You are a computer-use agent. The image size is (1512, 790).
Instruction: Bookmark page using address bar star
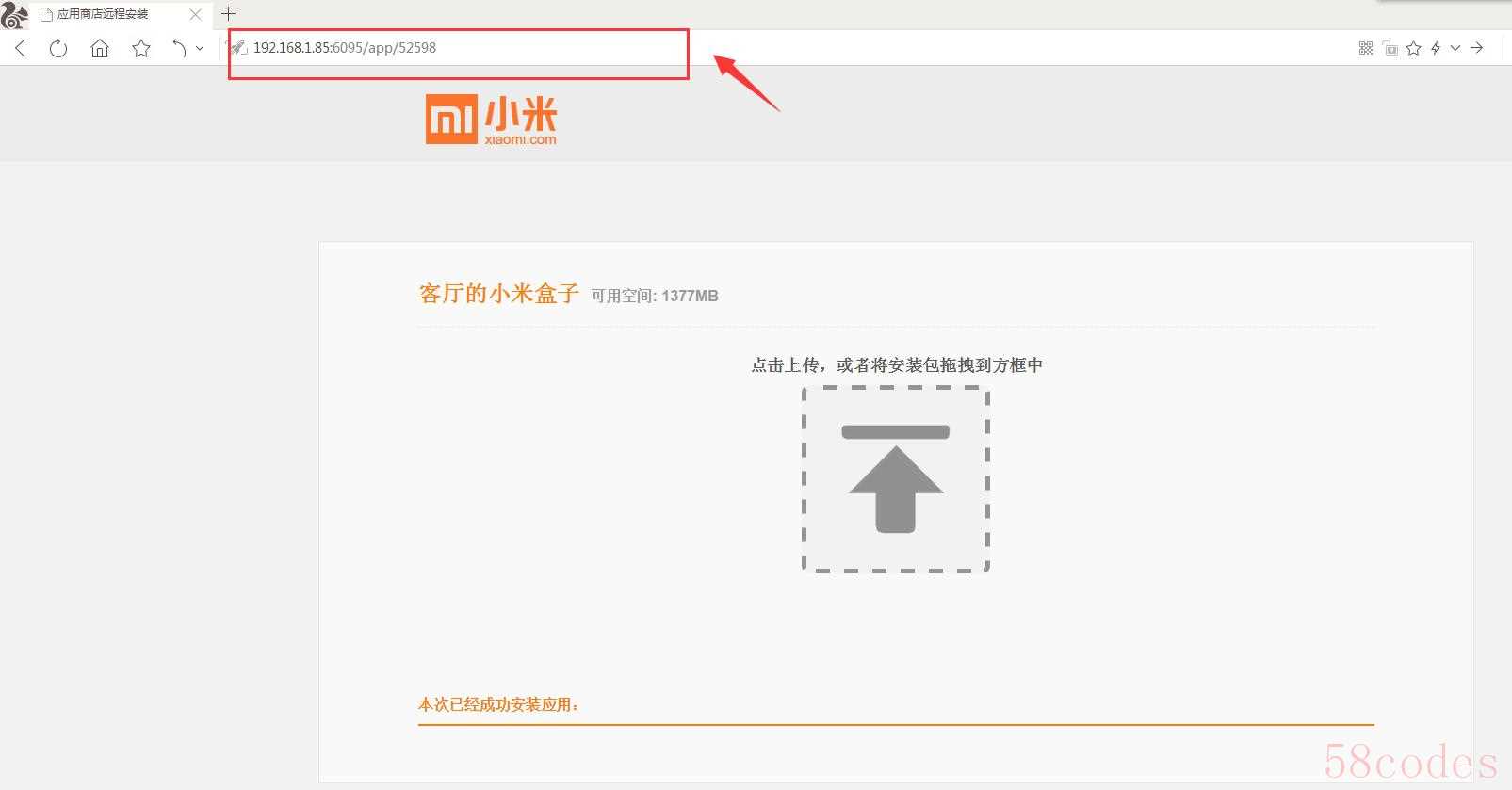(x=1413, y=48)
